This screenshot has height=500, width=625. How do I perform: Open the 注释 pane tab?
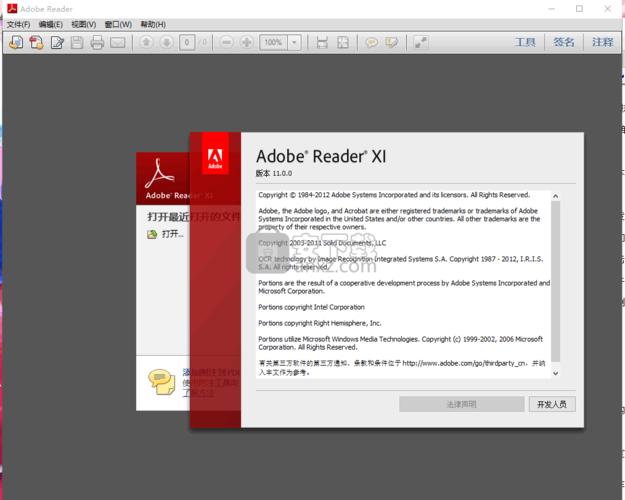coord(602,42)
